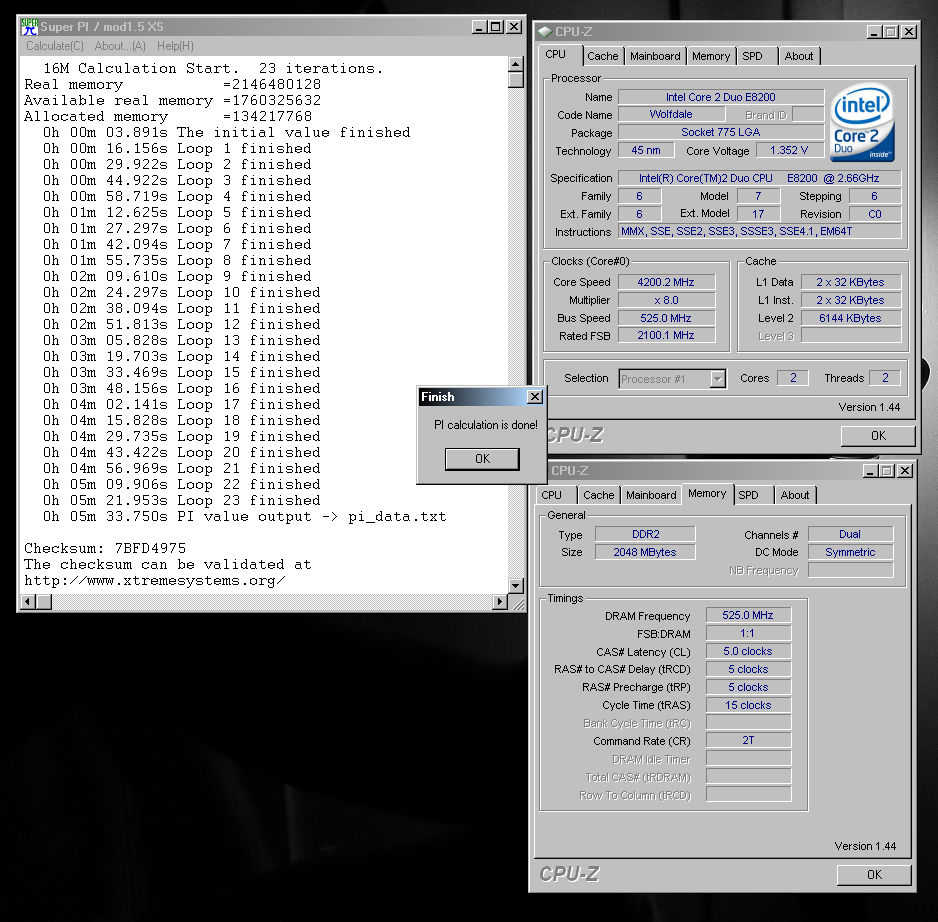
Task: Close the Finish dialog with X
Action: [x=535, y=397]
